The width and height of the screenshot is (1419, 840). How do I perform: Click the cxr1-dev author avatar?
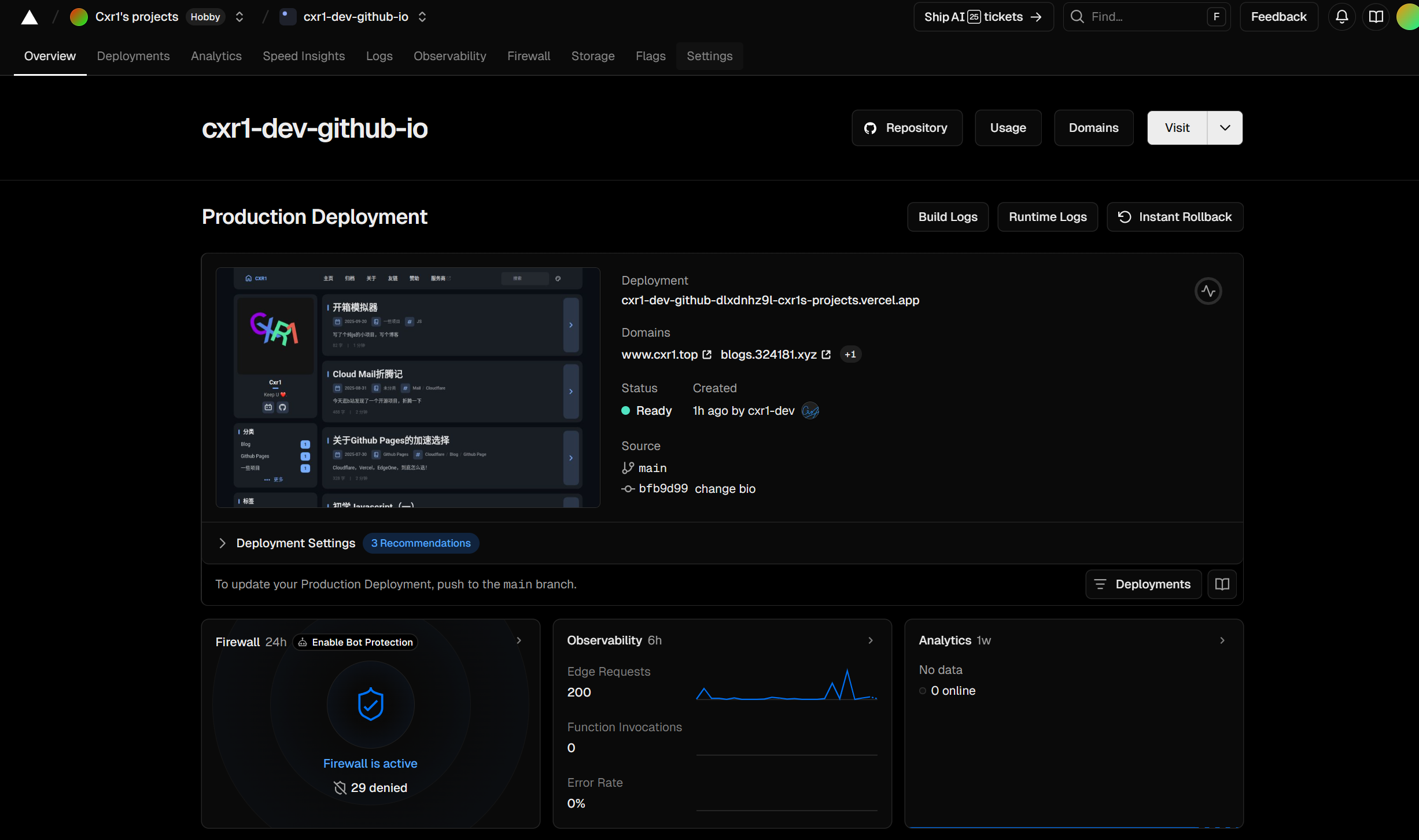pyautogui.click(x=810, y=411)
